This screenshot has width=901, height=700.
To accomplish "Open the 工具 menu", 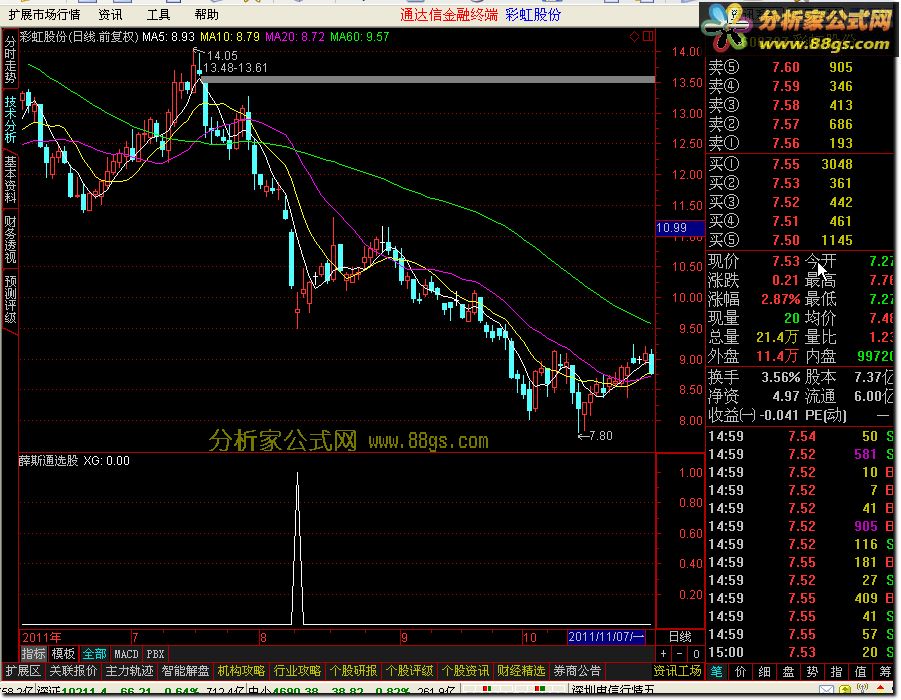I will pyautogui.click(x=158, y=14).
